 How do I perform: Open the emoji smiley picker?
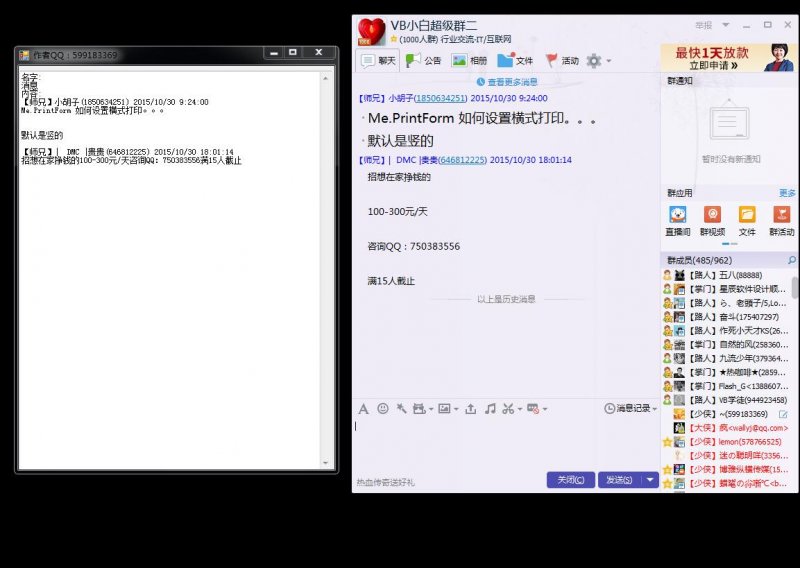pyautogui.click(x=383, y=408)
